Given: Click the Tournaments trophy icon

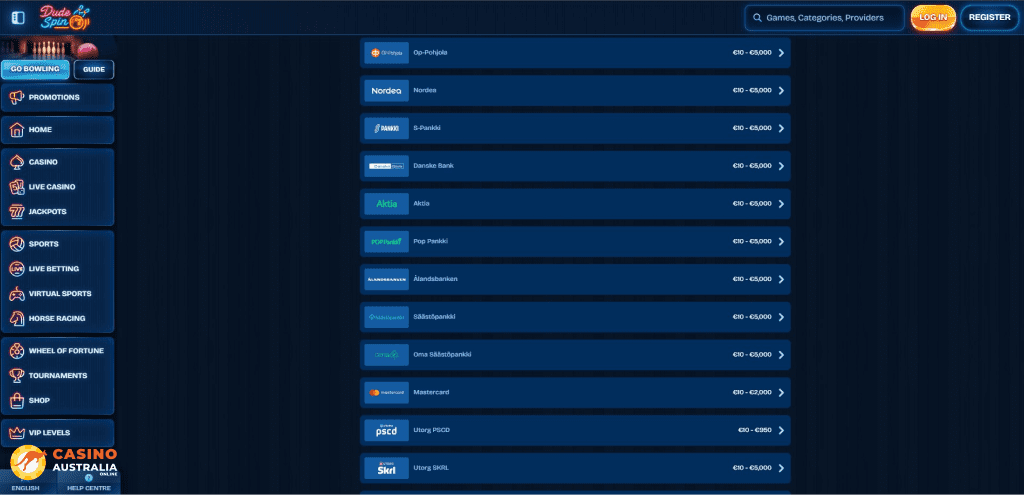Looking at the screenshot, I should [x=17, y=375].
